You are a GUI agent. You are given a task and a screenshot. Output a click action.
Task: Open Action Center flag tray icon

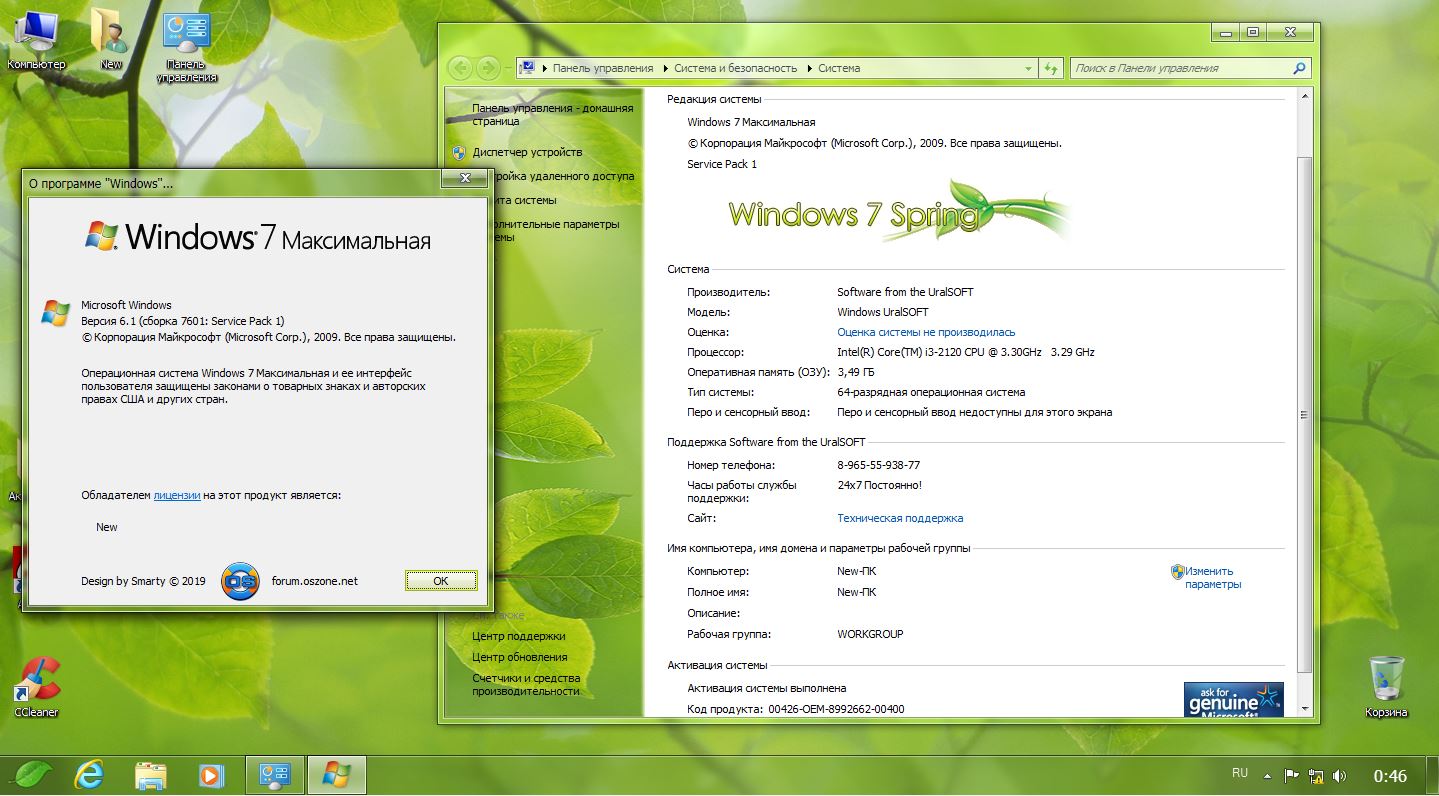(x=1291, y=776)
